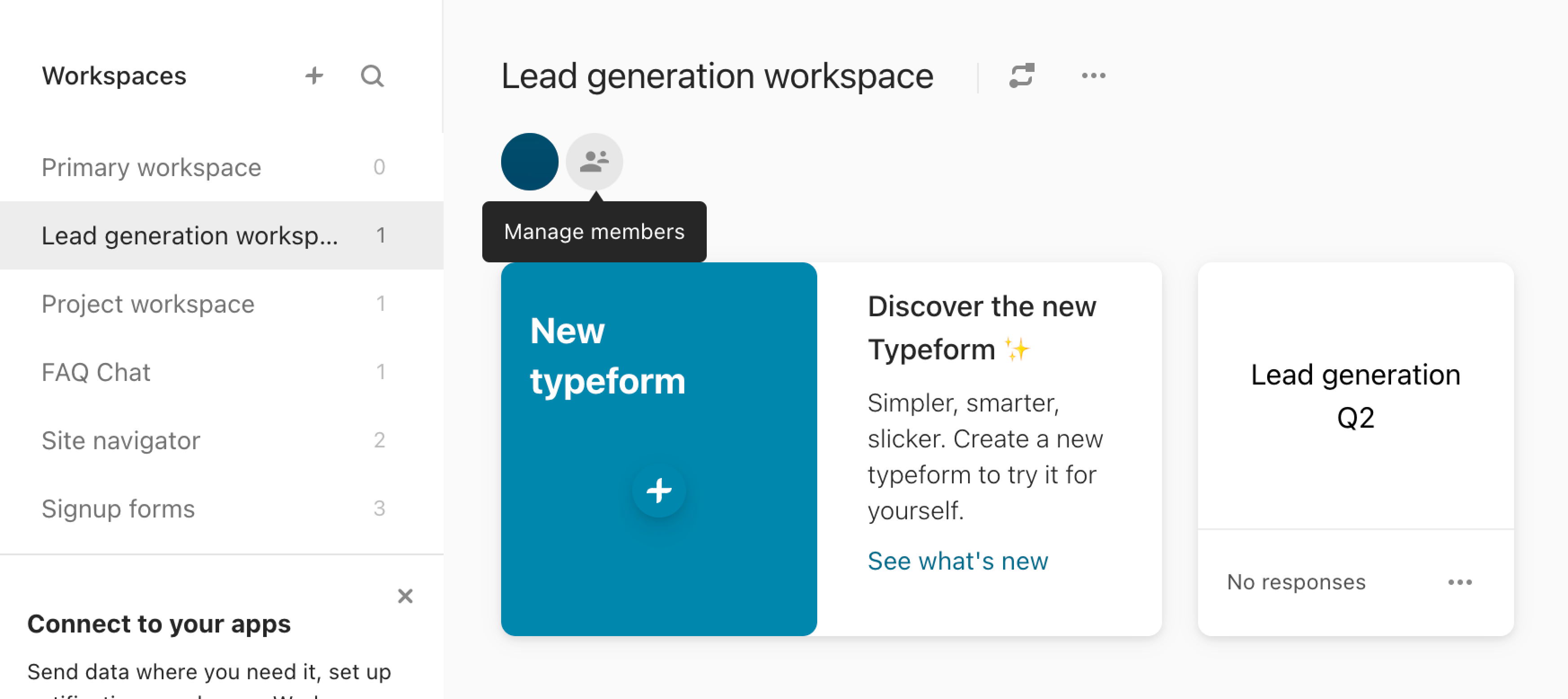Viewport: 1568px width, 699px height.
Task: Click the count 2 beside Site navigator
Action: [x=379, y=440]
